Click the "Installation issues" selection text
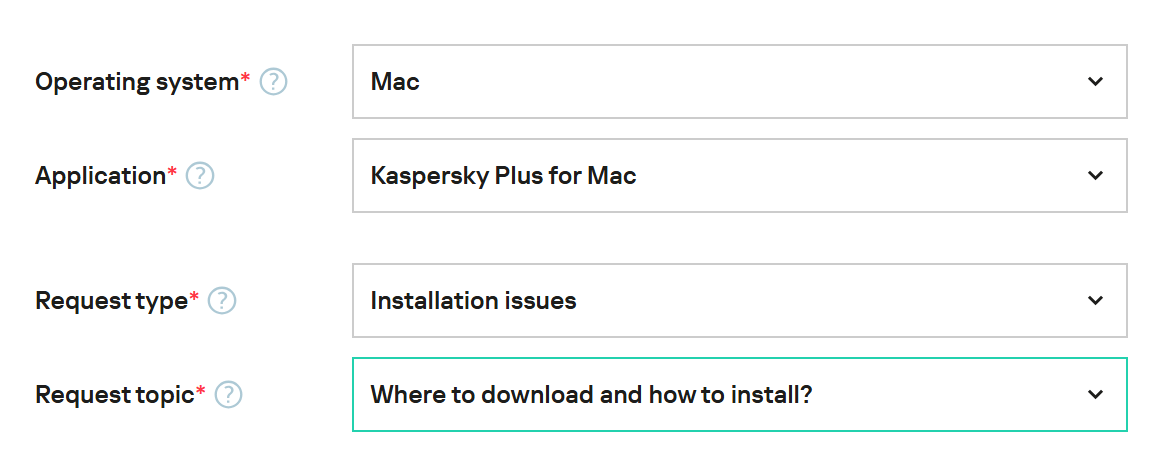The width and height of the screenshot is (1161, 473). click(473, 300)
